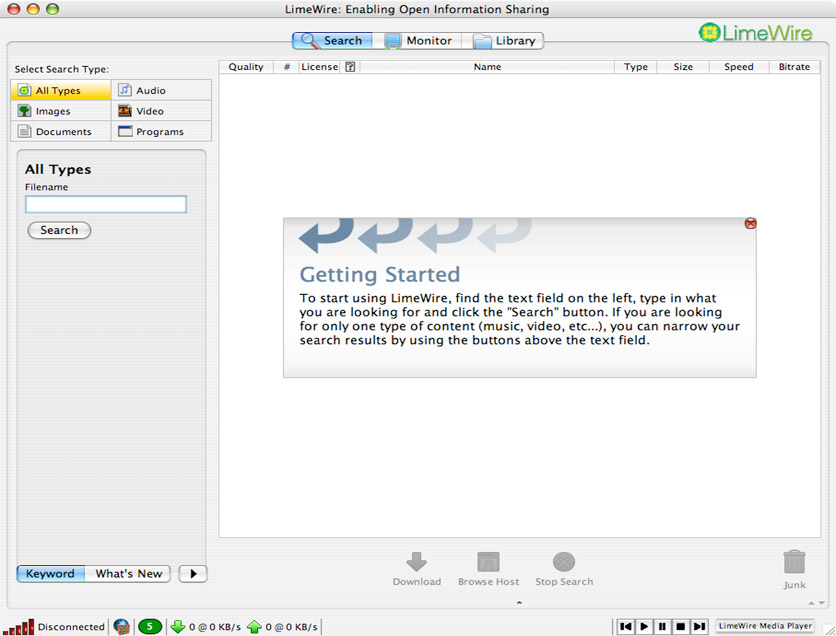
Task: Click the Disconnected status text
Action: coord(71,627)
